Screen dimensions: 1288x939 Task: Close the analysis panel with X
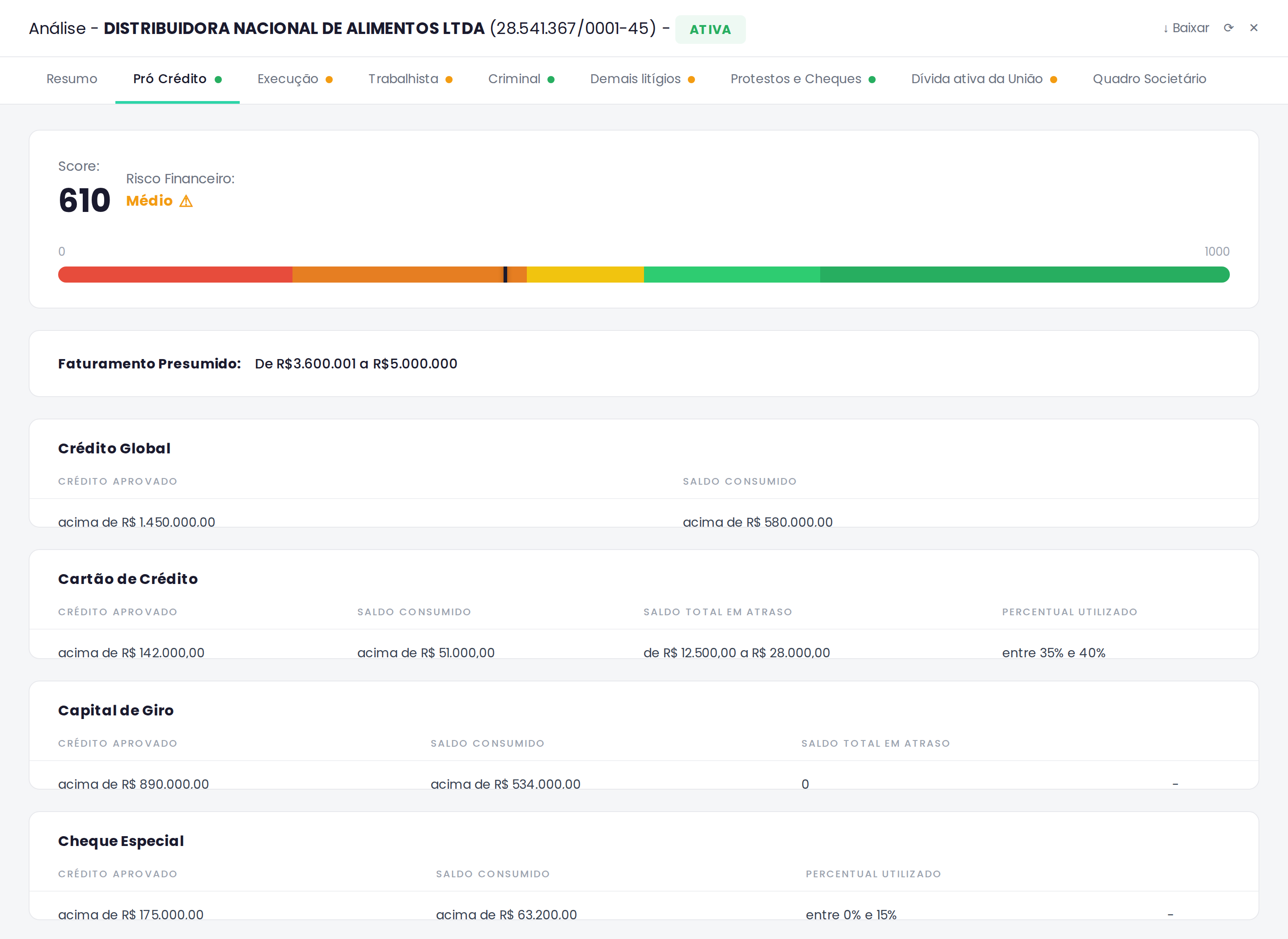tap(1253, 28)
